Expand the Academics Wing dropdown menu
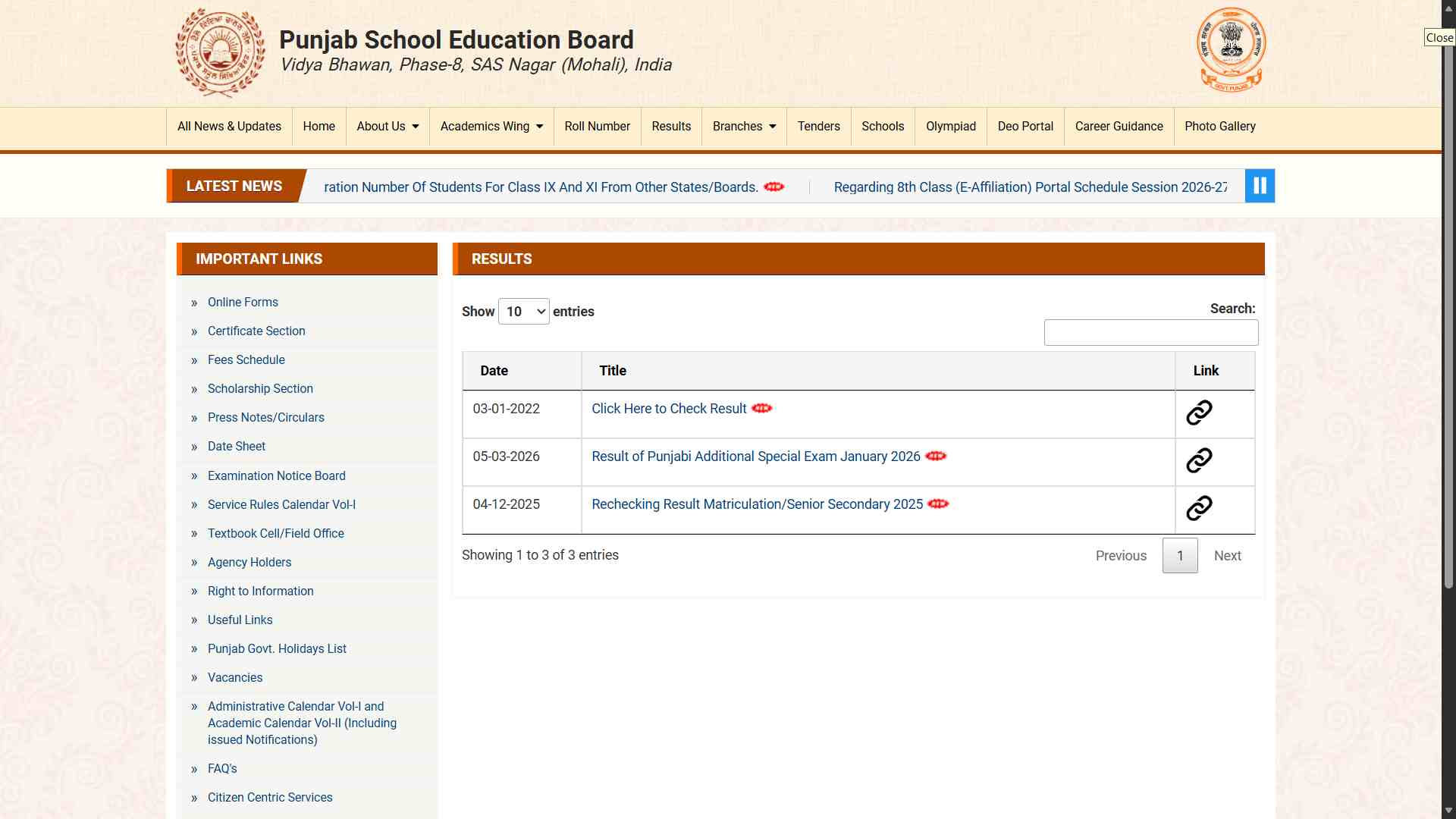 coord(491,127)
